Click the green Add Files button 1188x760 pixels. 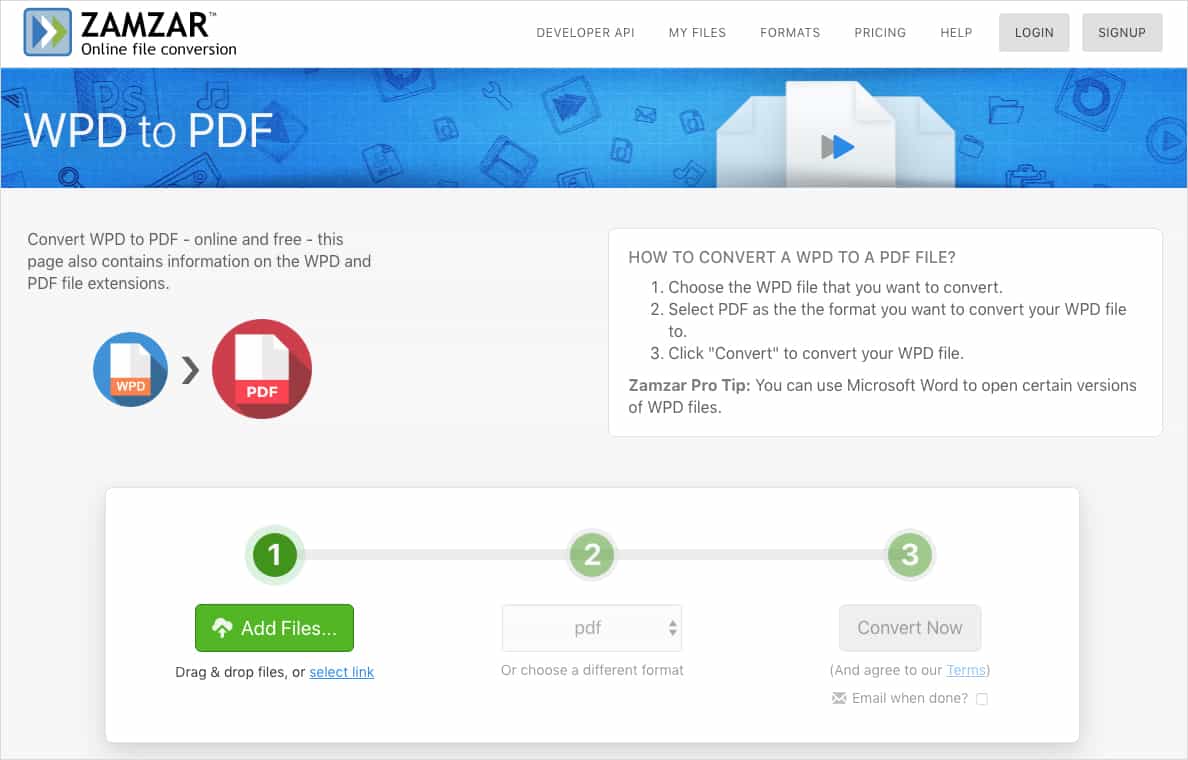[274, 627]
